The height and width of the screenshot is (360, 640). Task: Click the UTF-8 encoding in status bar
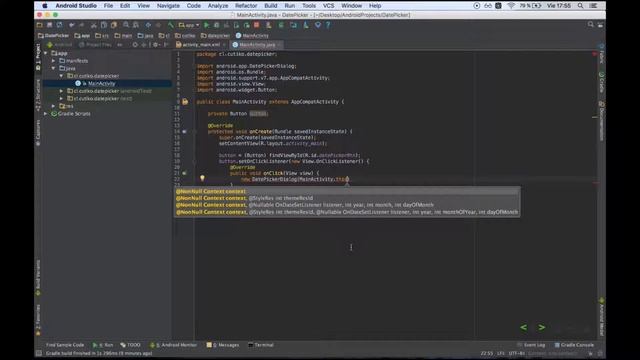pyautogui.click(x=517, y=353)
